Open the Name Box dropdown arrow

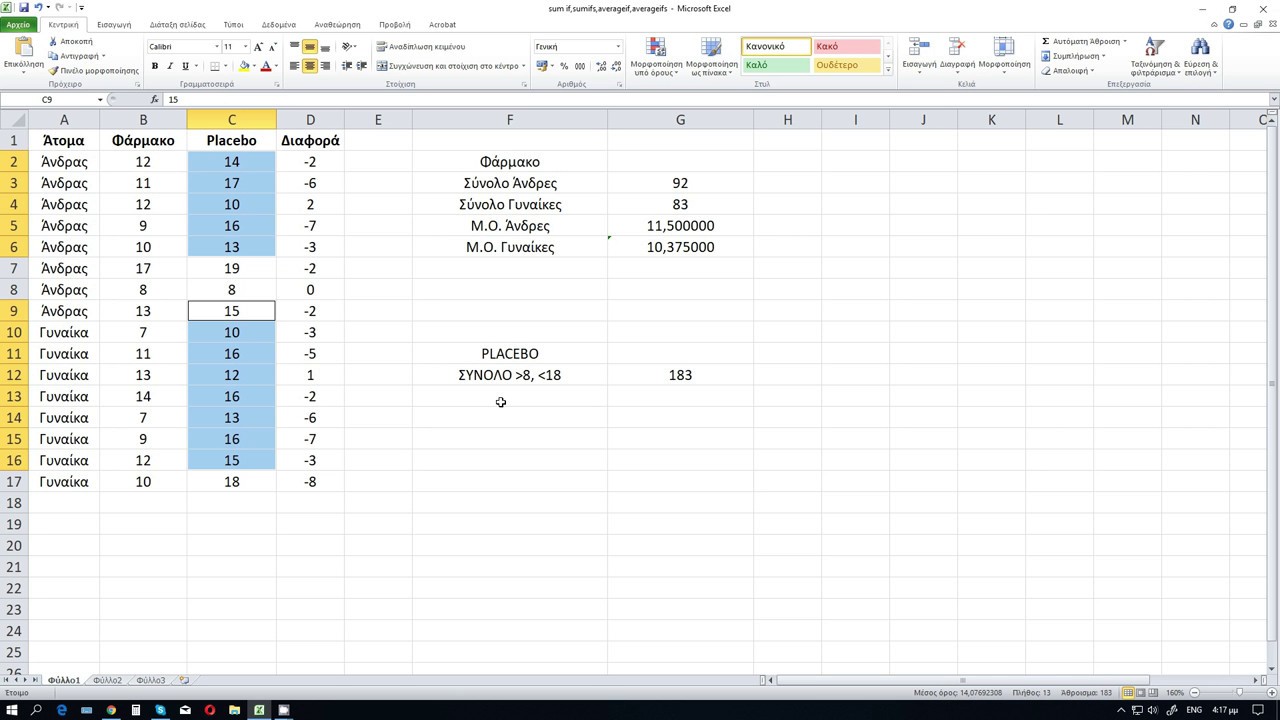coord(100,100)
